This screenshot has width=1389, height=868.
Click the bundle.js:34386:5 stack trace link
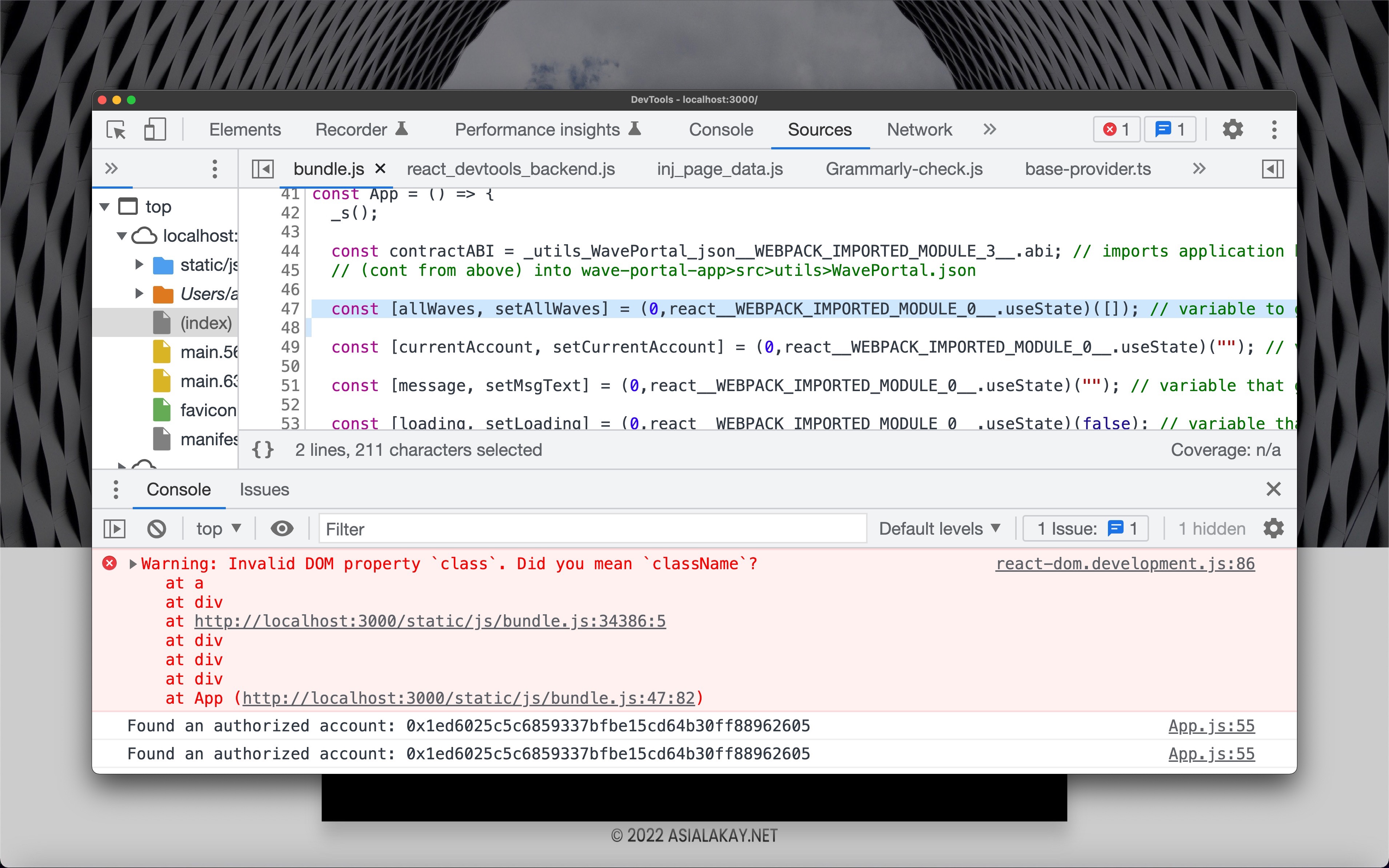click(429, 621)
